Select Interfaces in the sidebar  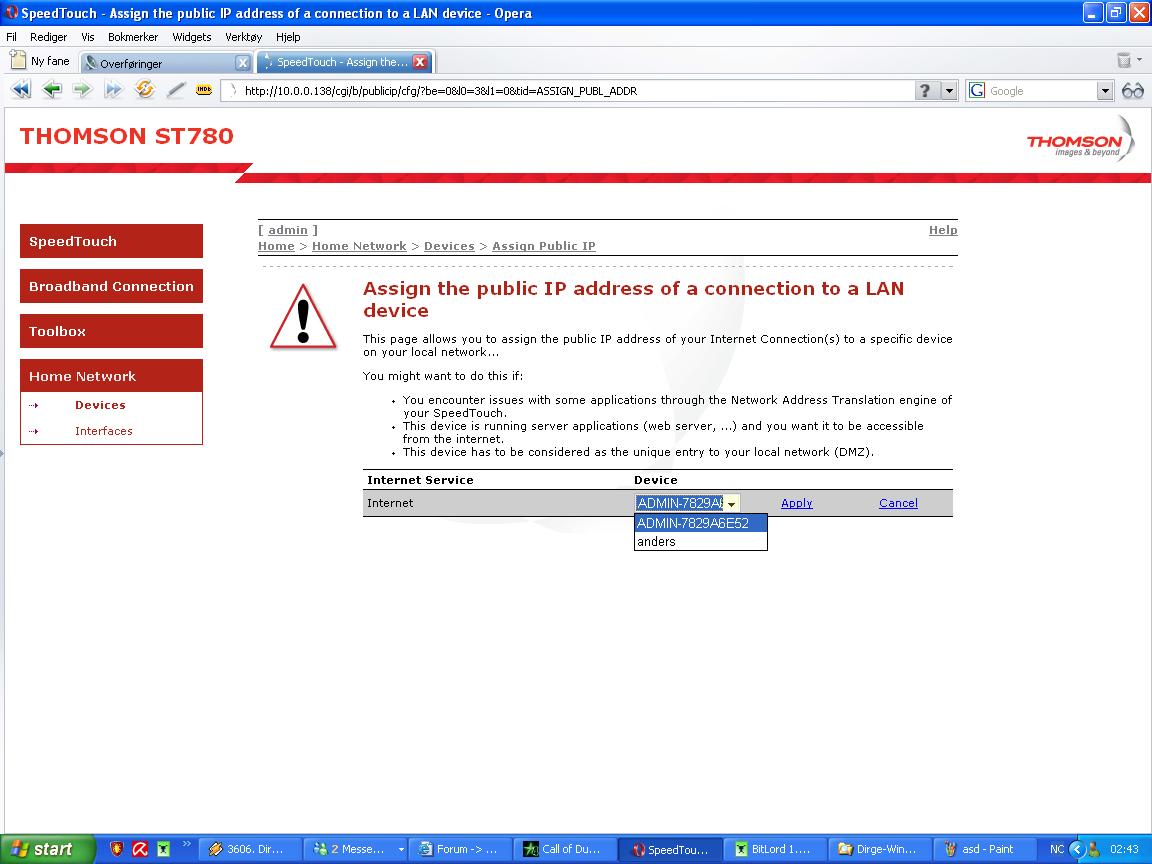pyautogui.click(x=104, y=431)
